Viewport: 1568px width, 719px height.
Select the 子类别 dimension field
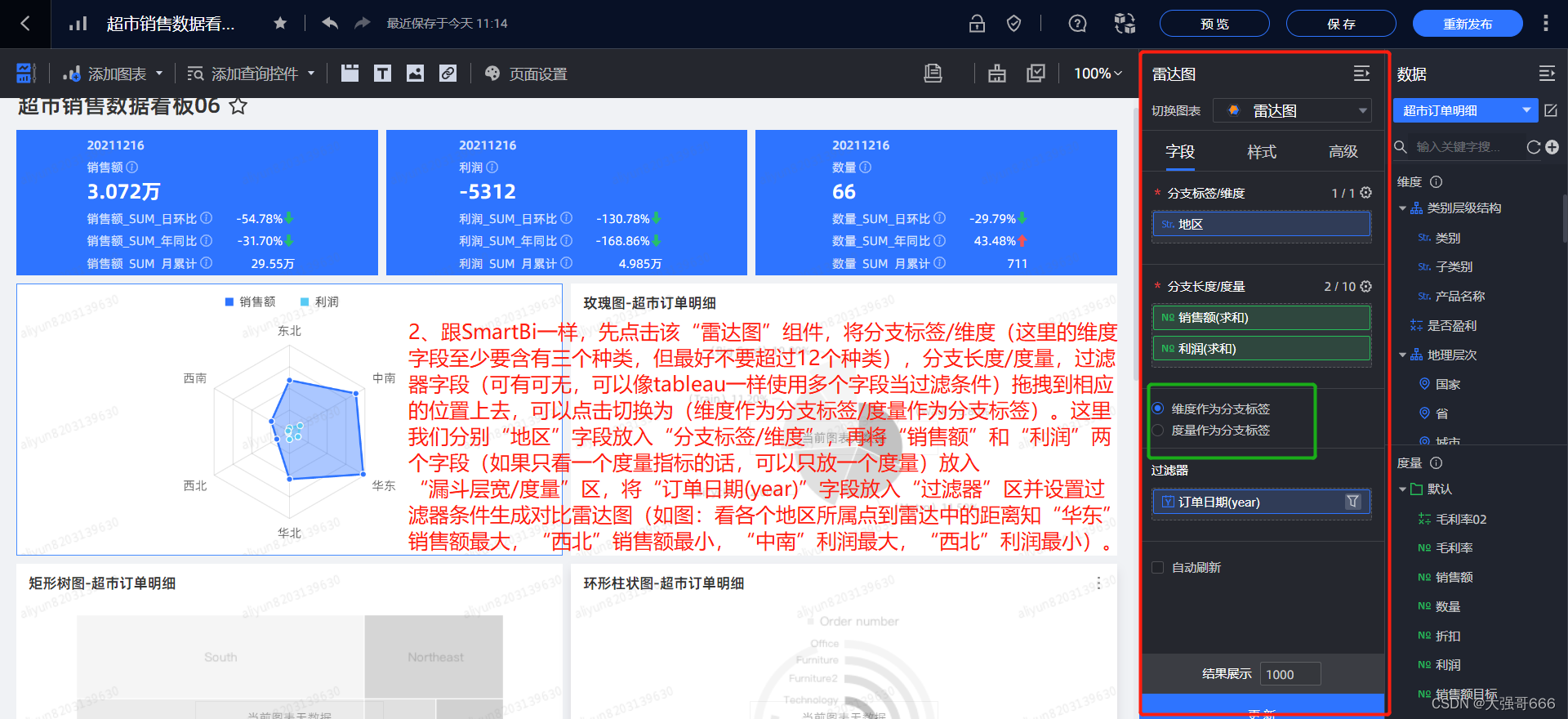coord(1454,267)
